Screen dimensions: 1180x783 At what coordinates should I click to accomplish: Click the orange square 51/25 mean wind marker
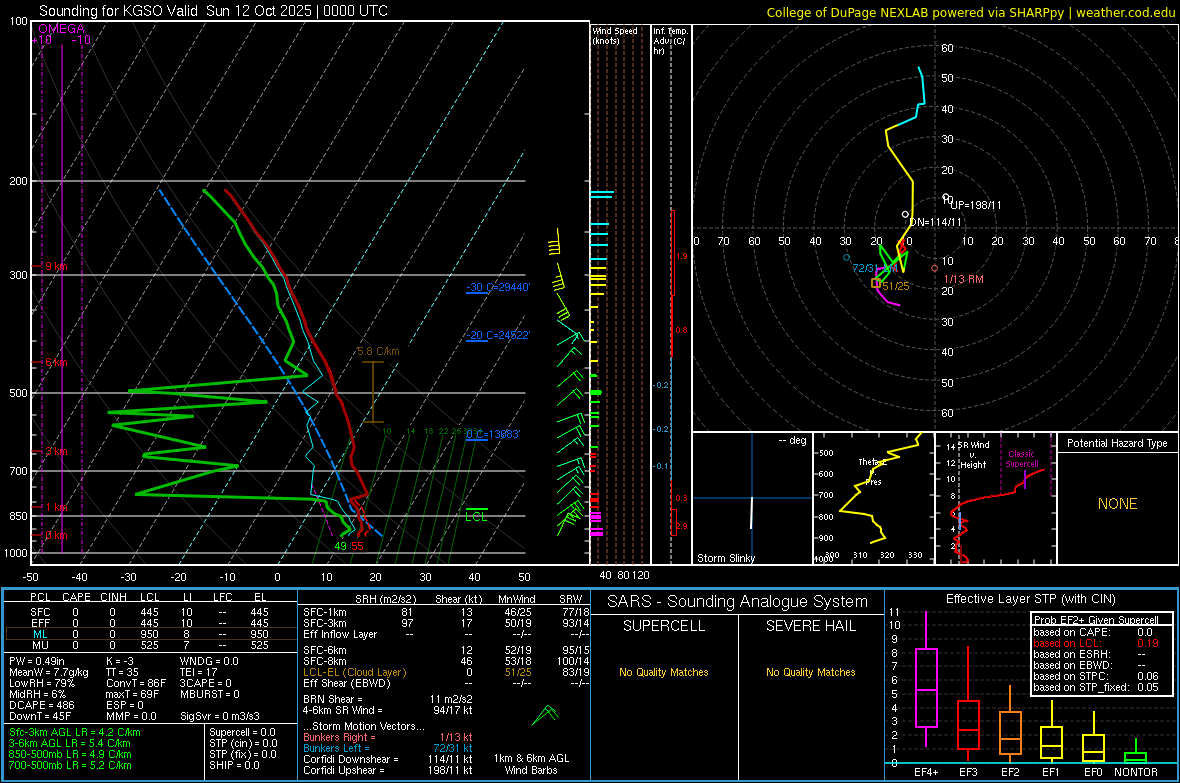pos(875,283)
